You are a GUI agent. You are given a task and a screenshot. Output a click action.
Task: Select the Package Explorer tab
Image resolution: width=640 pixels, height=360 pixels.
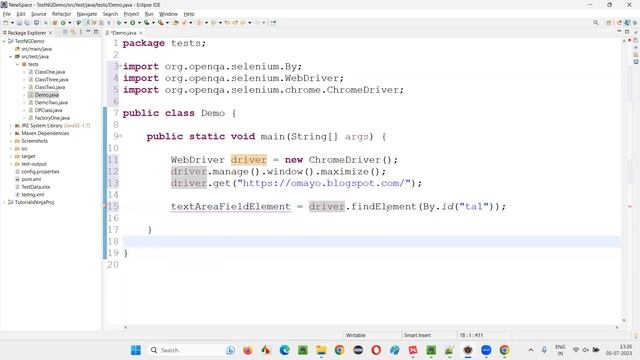coord(27,33)
